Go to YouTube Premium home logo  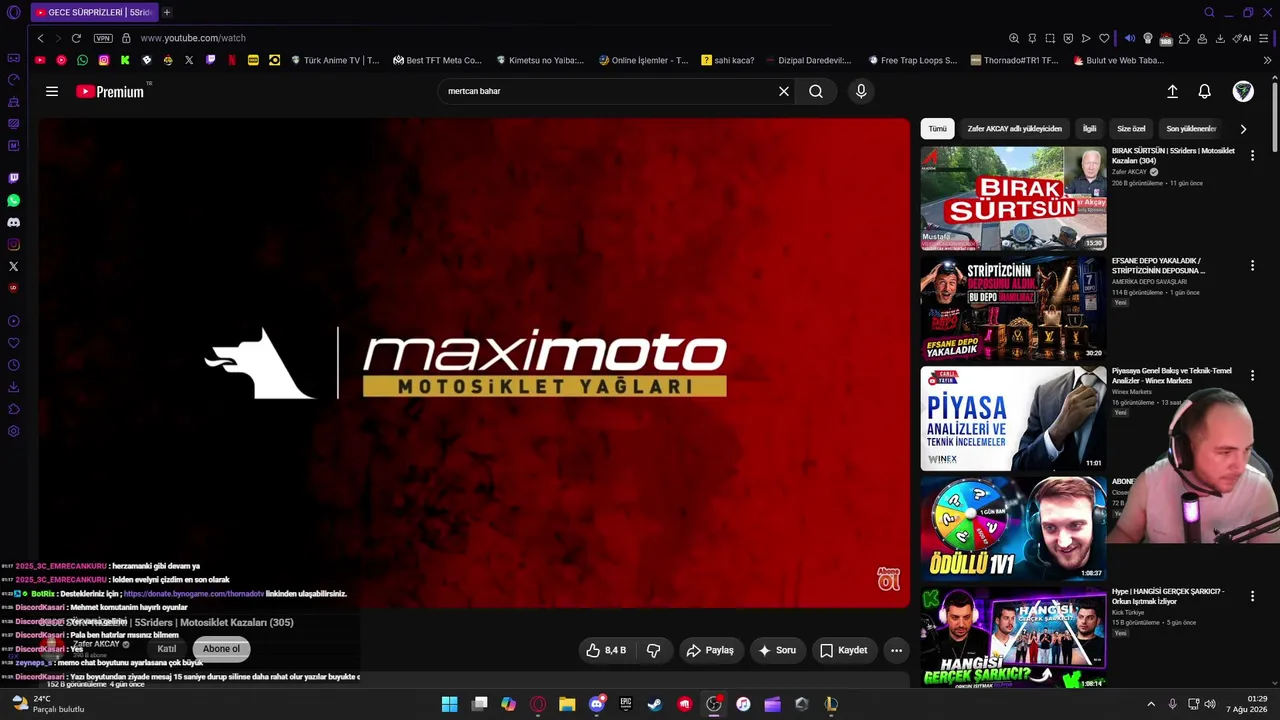[110, 91]
